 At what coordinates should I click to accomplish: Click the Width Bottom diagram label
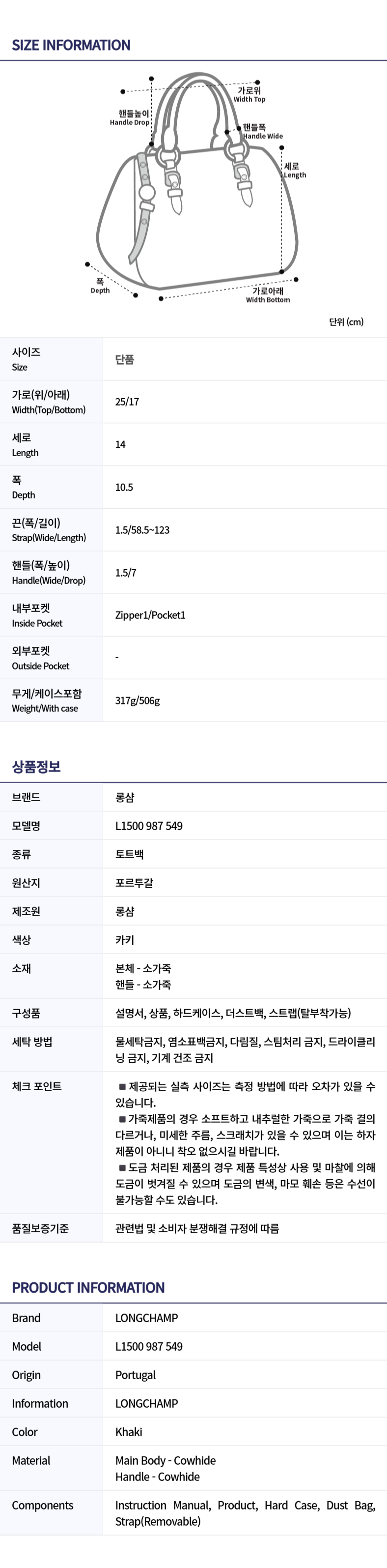pyautogui.click(x=268, y=295)
